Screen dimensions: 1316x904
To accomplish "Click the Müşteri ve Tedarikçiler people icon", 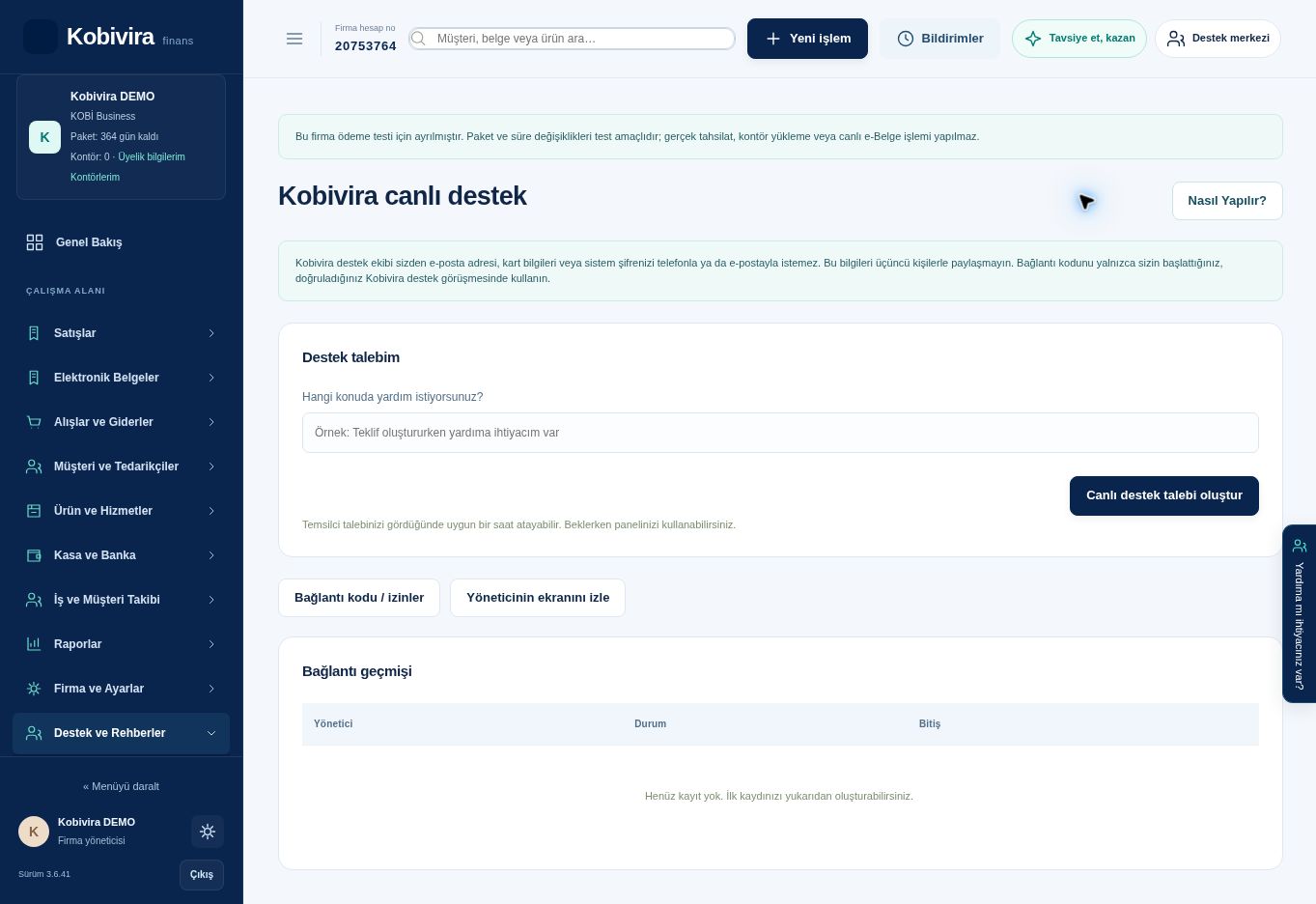I will (x=34, y=466).
